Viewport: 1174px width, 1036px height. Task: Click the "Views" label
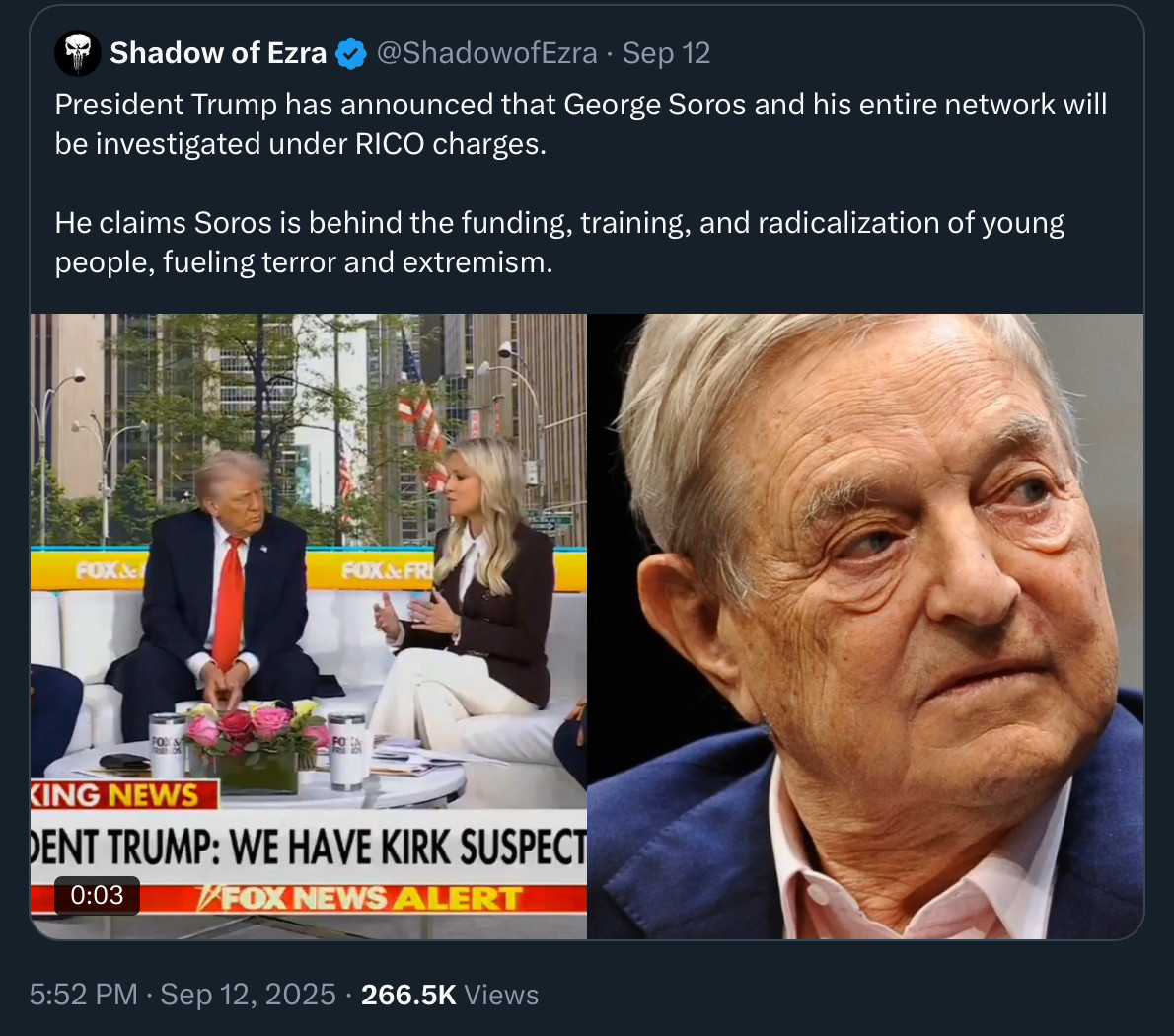point(501,995)
